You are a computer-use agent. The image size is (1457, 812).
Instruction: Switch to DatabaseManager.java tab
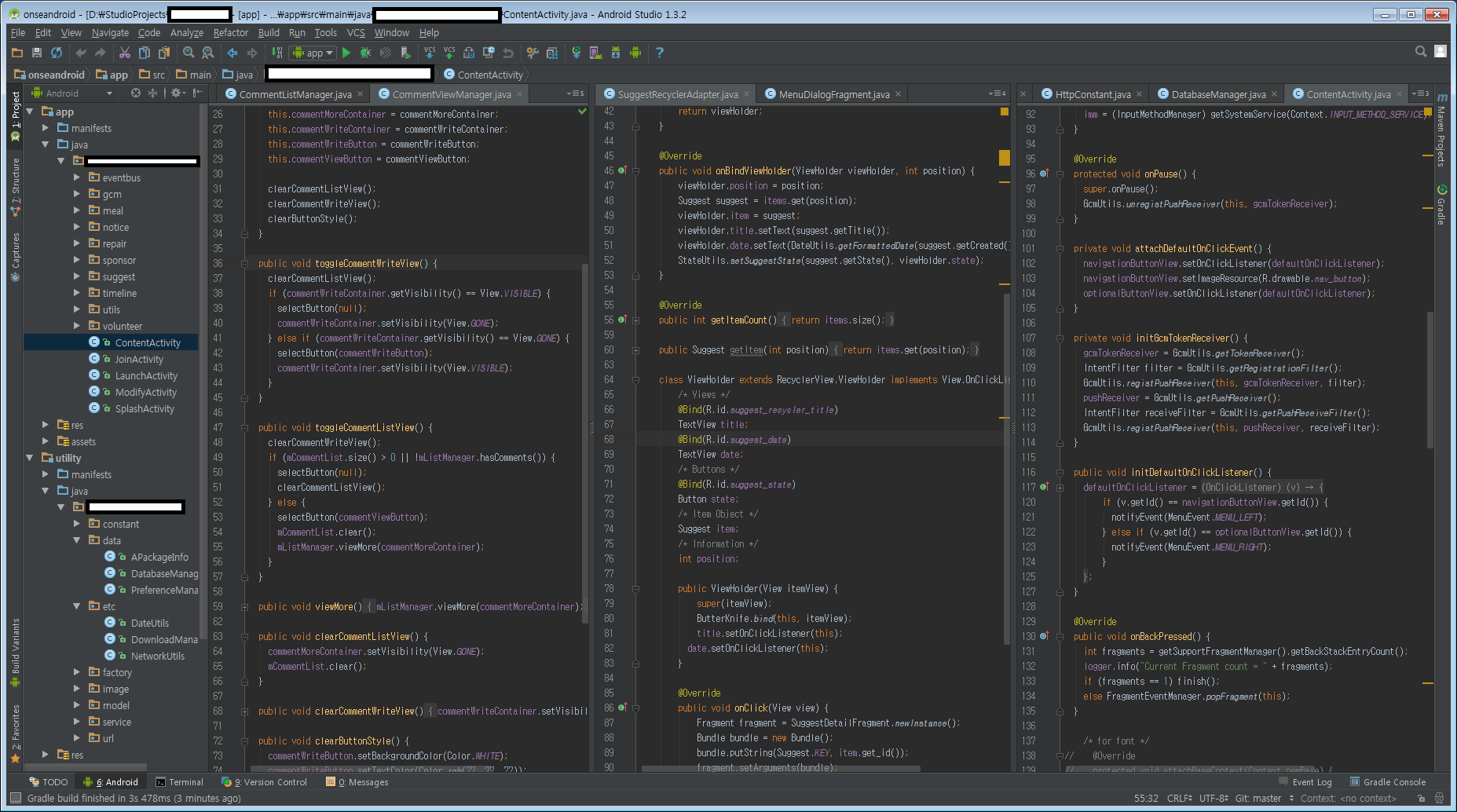1218,94
